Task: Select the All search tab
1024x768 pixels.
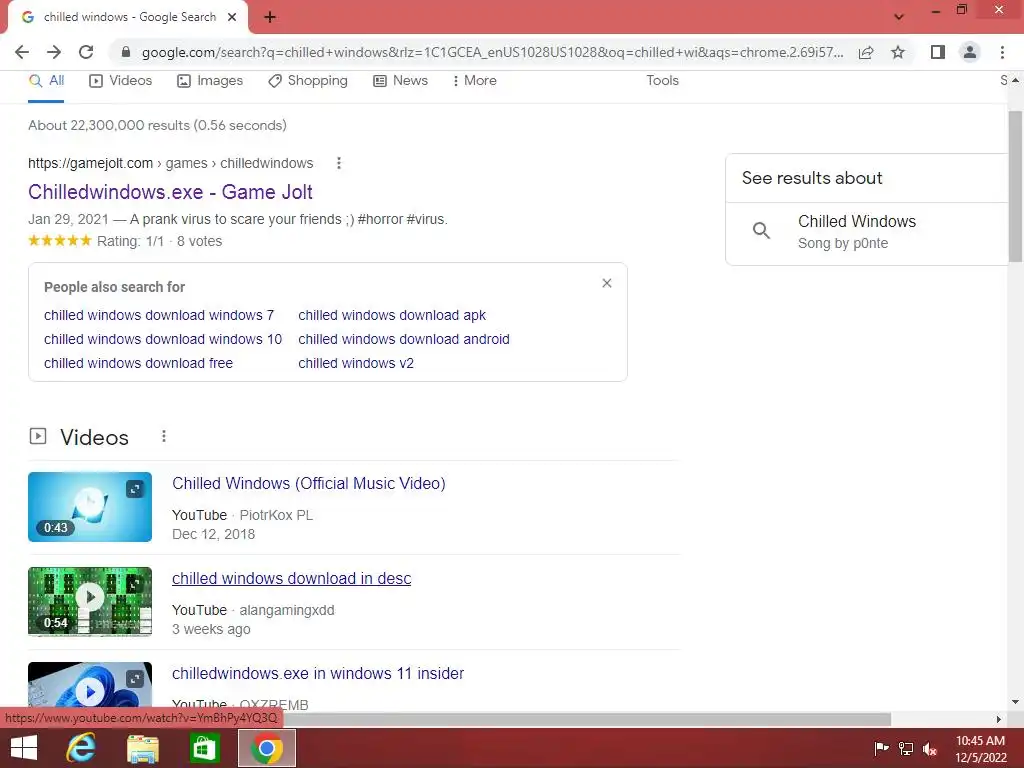Action: click(46, 80)
